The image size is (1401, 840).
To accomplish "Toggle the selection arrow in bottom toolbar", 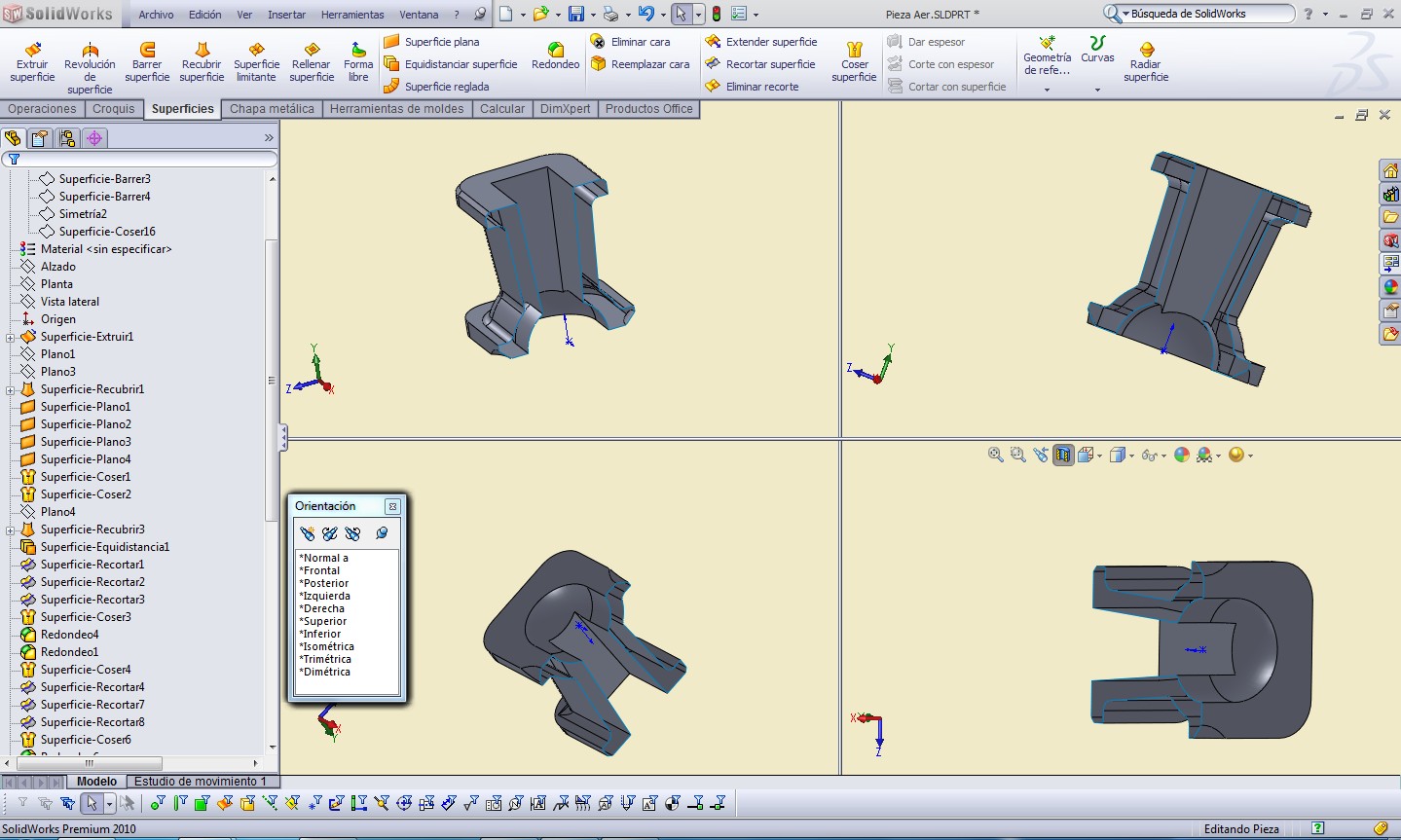I will click(92, 803).
